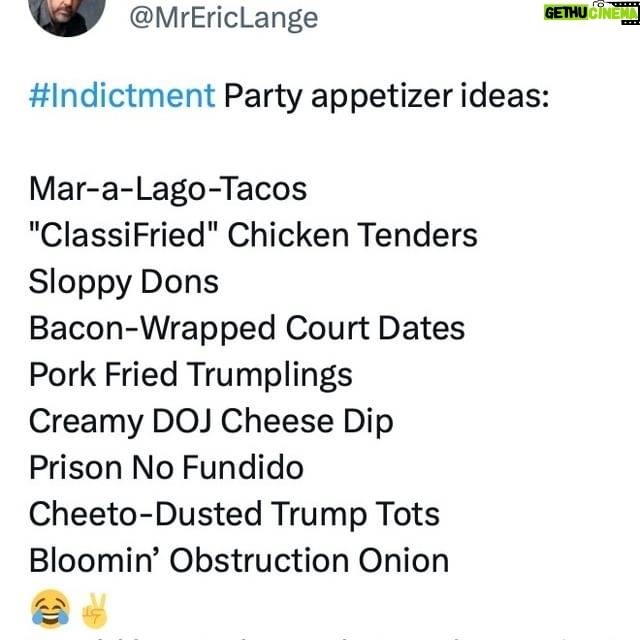Click the green CINEMA filmstrip graphic
This screenshot has width=640, height=640.
tap(613, 12)
